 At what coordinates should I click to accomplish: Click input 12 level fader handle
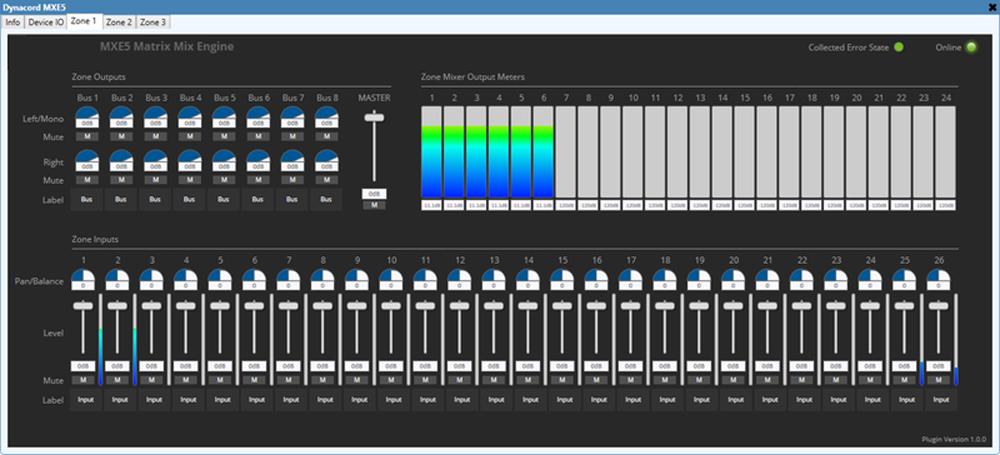tap(460, 306)
